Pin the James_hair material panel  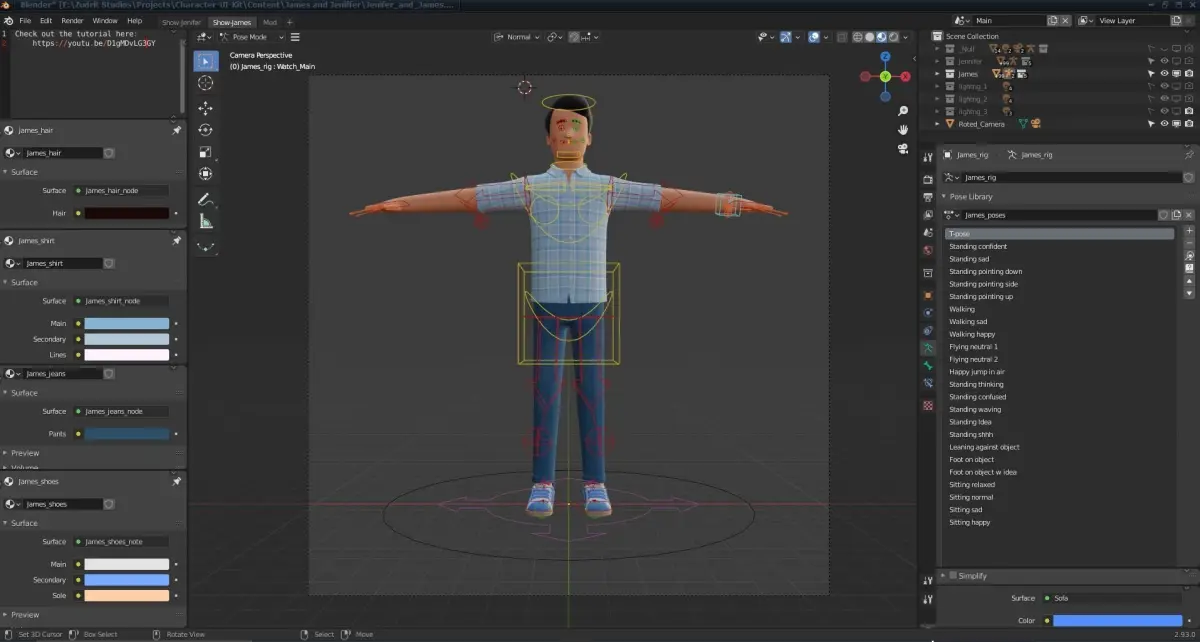tap(176, 130)
